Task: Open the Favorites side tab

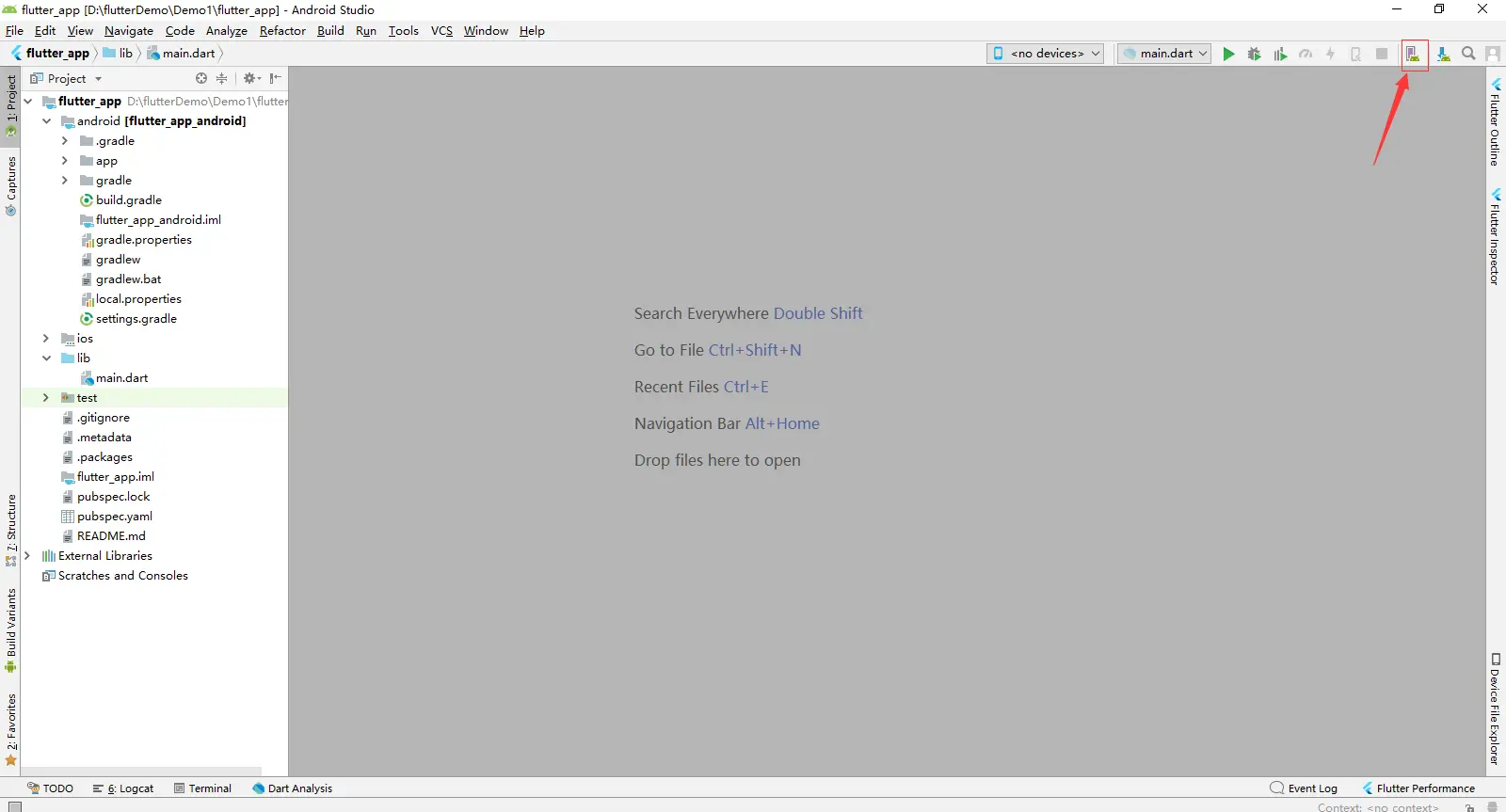Action: [11, 730]
